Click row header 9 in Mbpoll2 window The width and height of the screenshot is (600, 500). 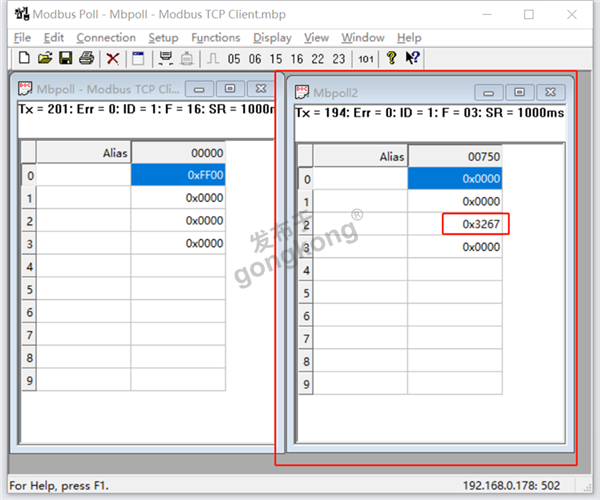pos(306,384)
